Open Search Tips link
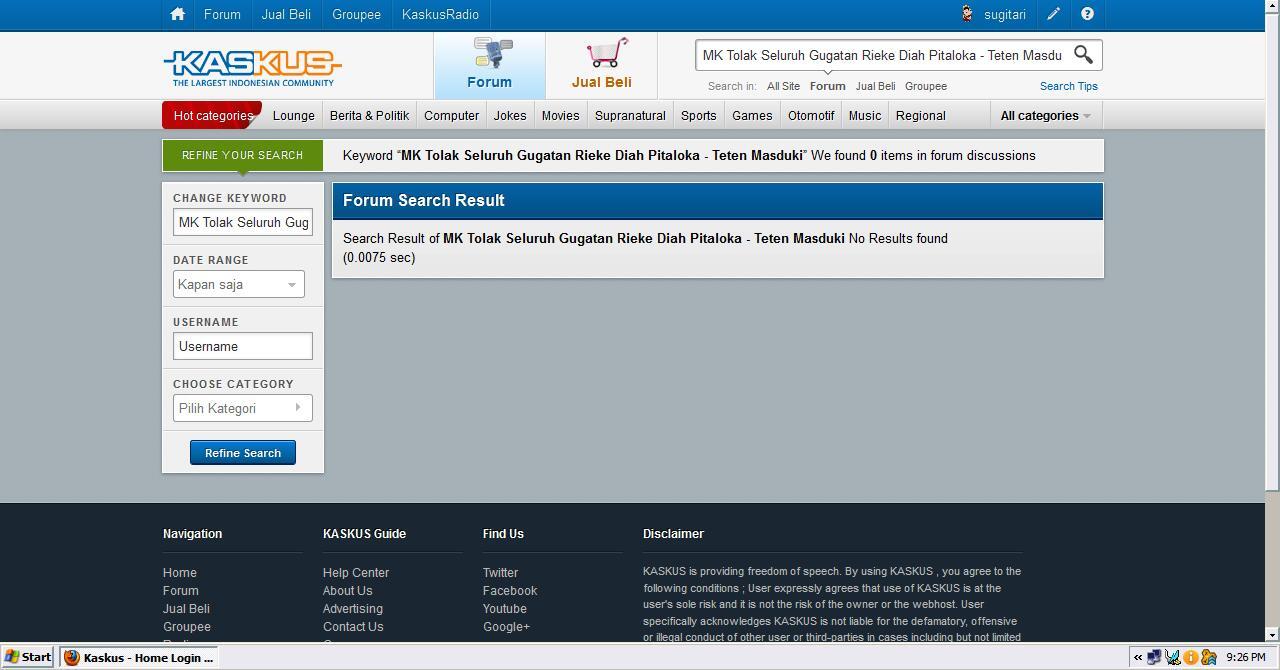The width and height of the screenshot is (1280, 670). 1068,86
